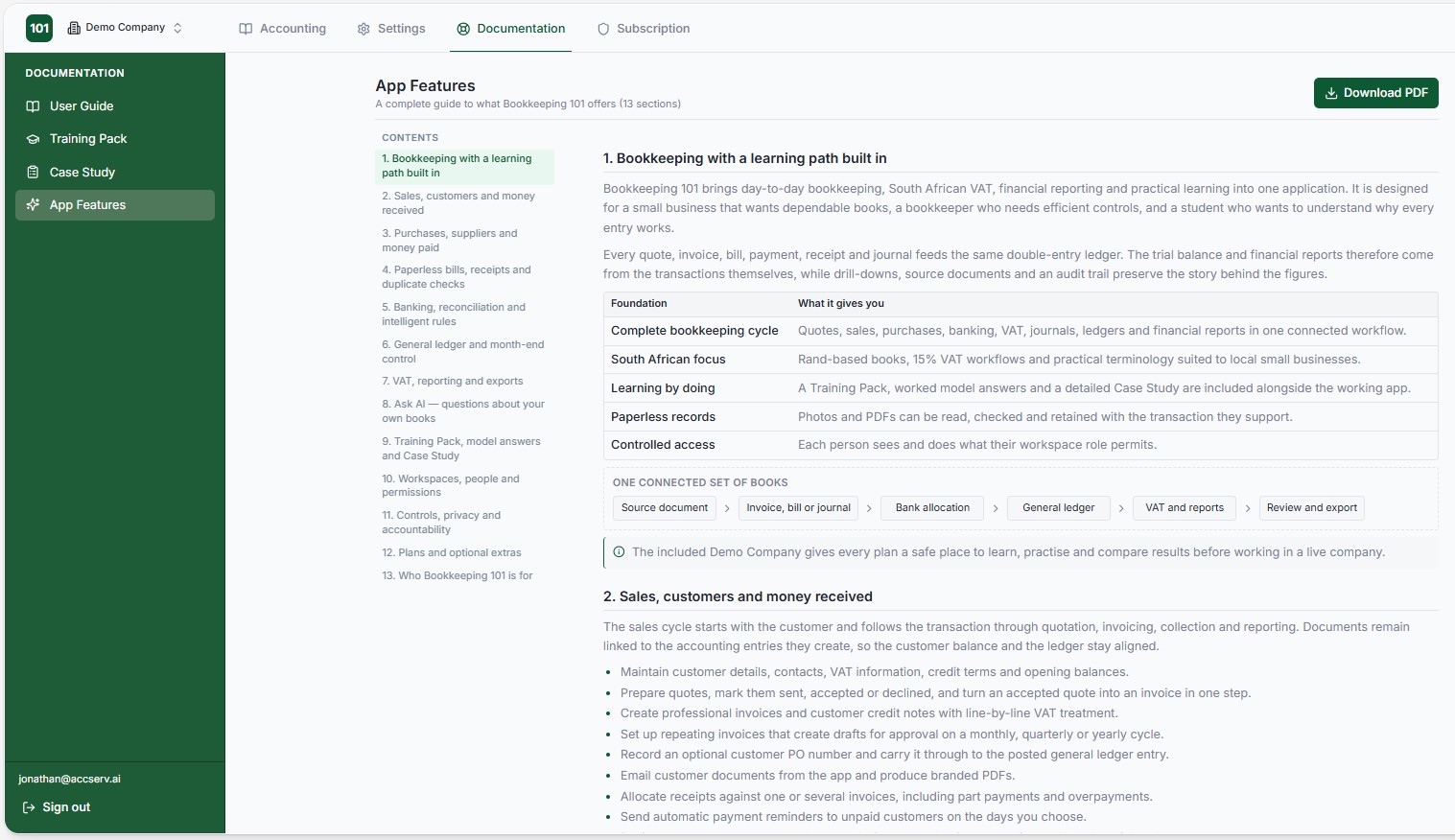Jump to contents item 2 Sales, customers and money received
Viewport: 1455px width, 840px height.
pos(464,203)
